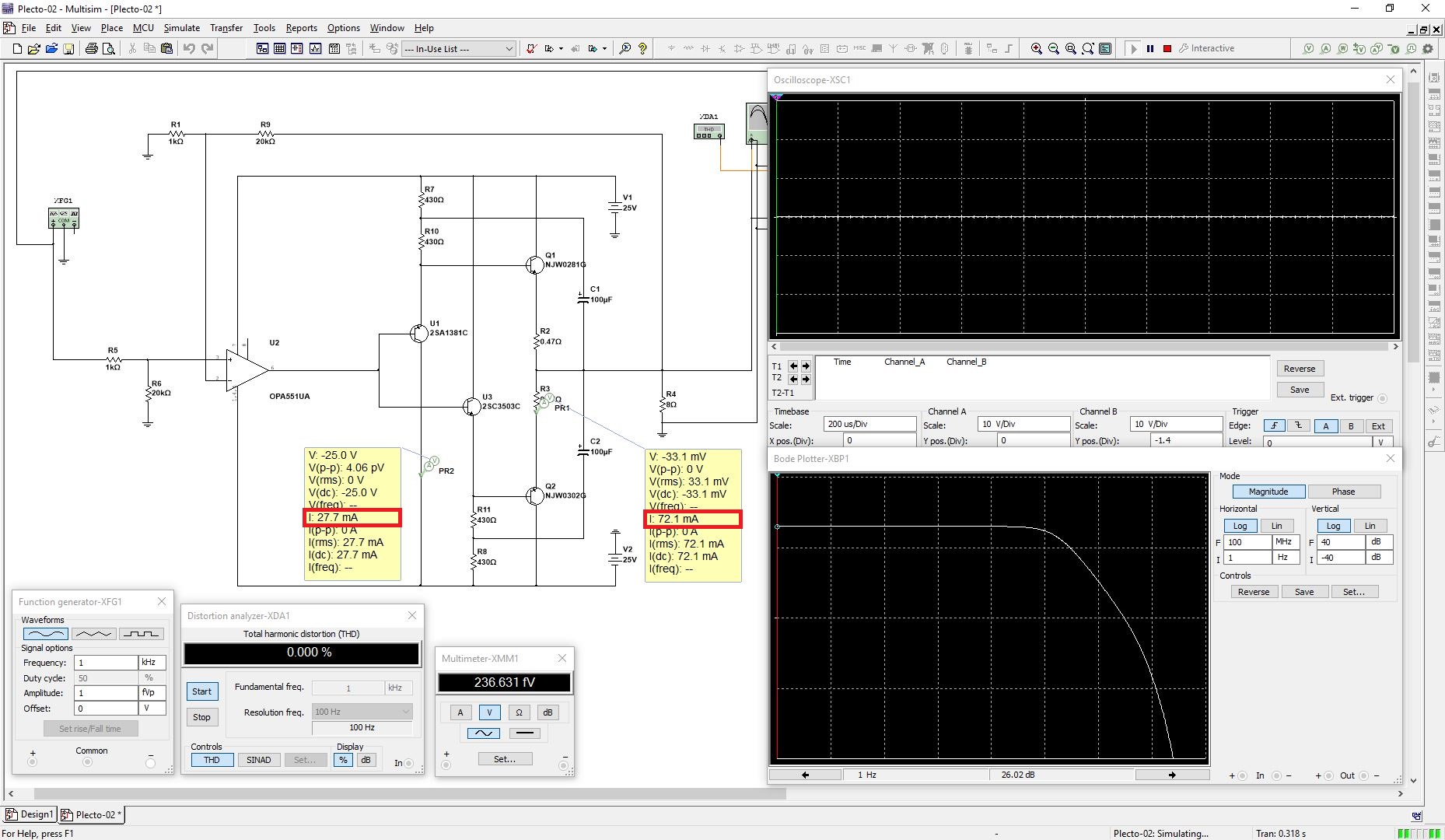The image size is (1445, 840).
Task: Open the Simulate menu
Action: tap(181, 28)
